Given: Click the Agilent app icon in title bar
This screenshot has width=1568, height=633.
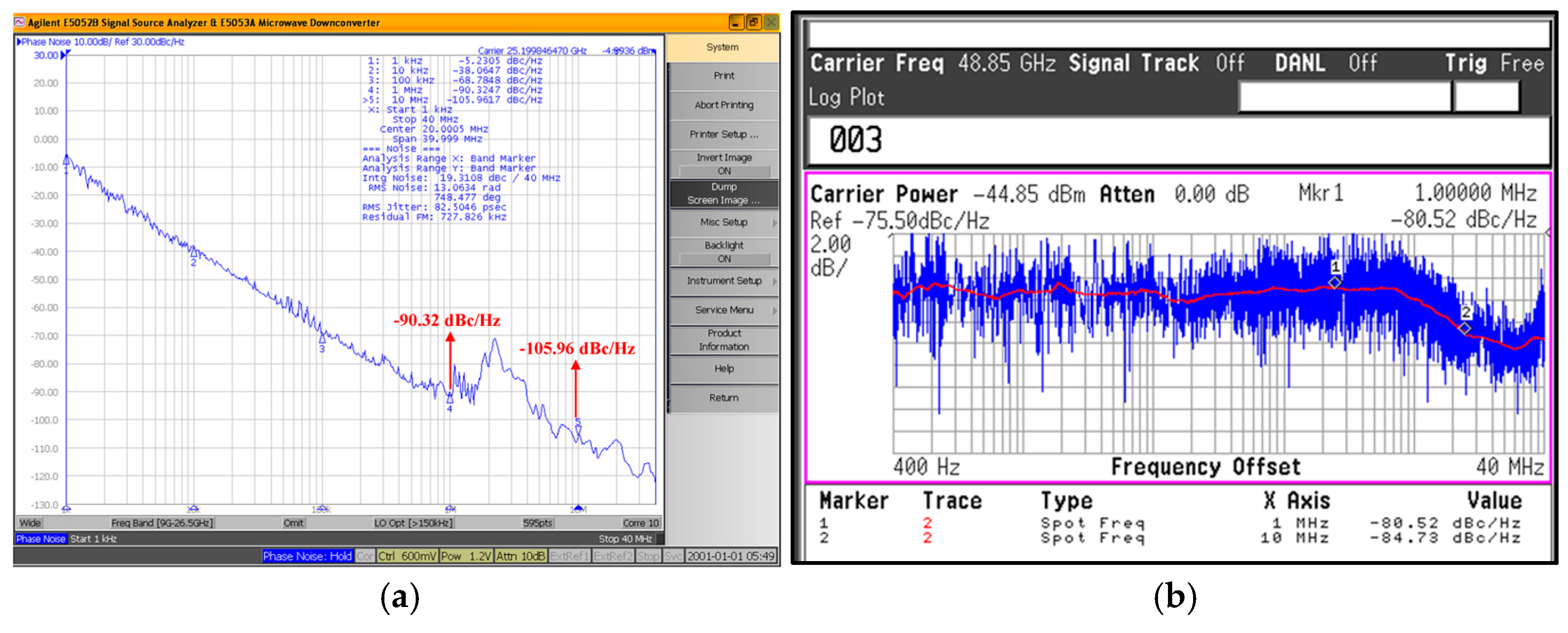Looking at the screenshot, I should 19,23.
